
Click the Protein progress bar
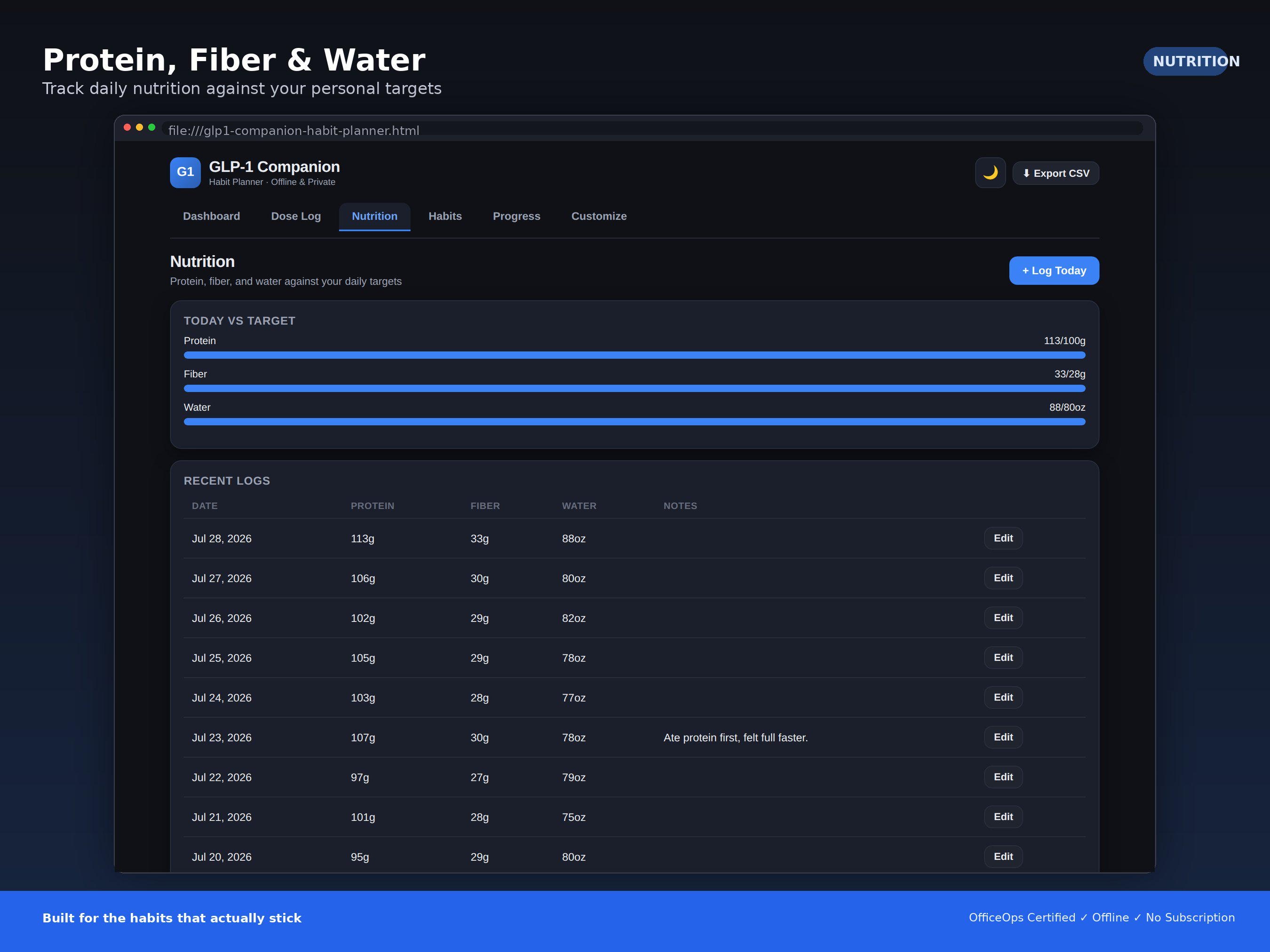click(635, 355)
